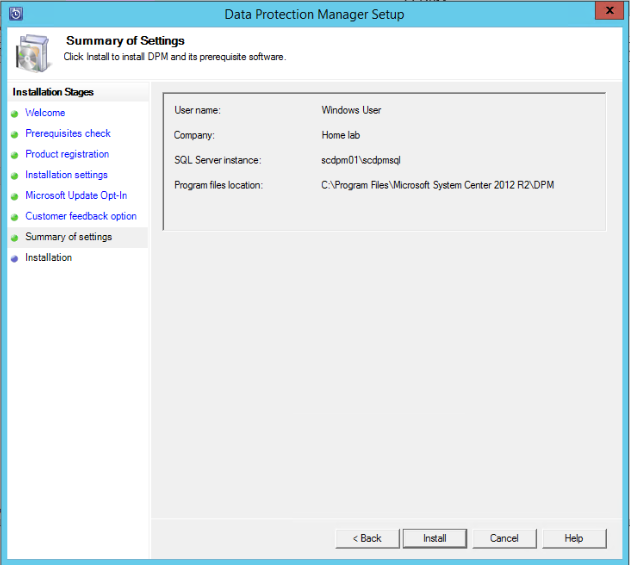Click green bullet beside Prerequisites check
This screenshot has width=630, height=565.
click(x=14, y=134)
